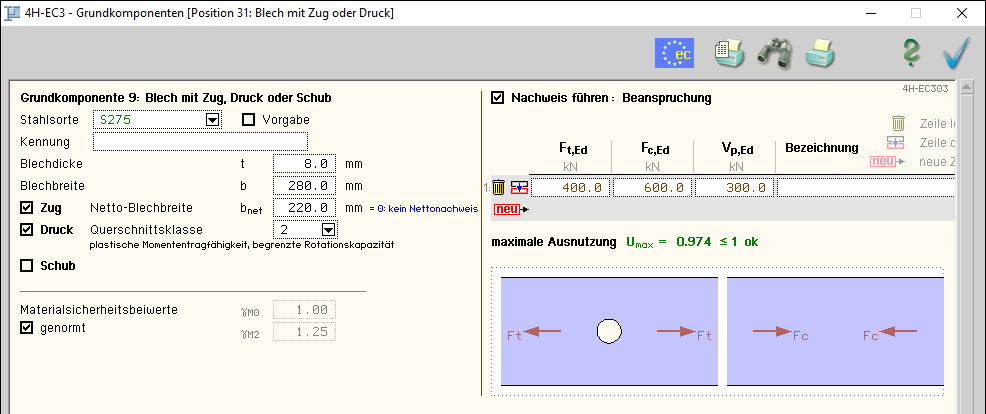Delete load row 1 with trash icon
Image resolution: width=986 pixels, height=414 pixels.
pyautogui.click(x=498, y=187)
